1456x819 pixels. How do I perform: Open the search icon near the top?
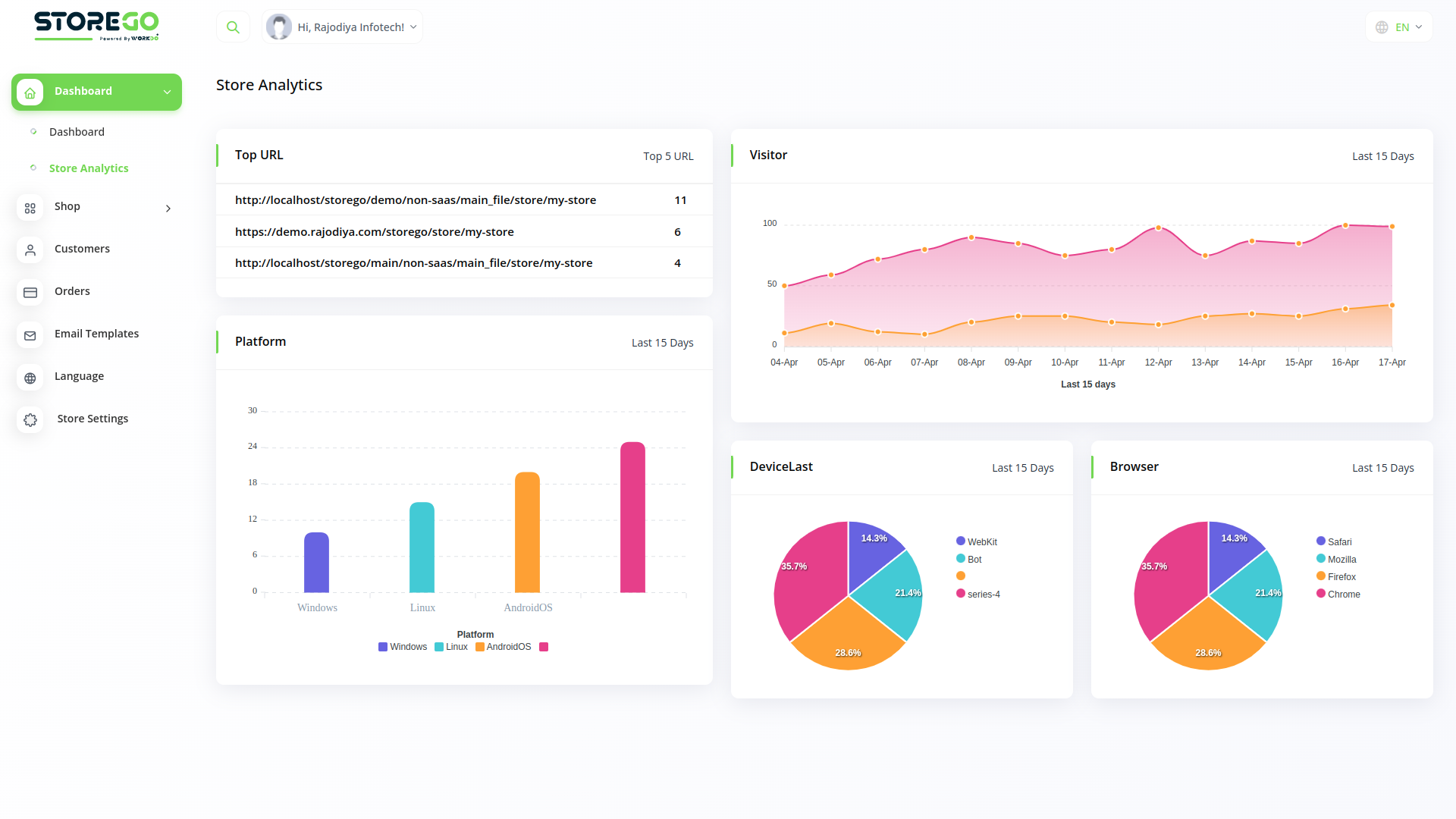233,27
